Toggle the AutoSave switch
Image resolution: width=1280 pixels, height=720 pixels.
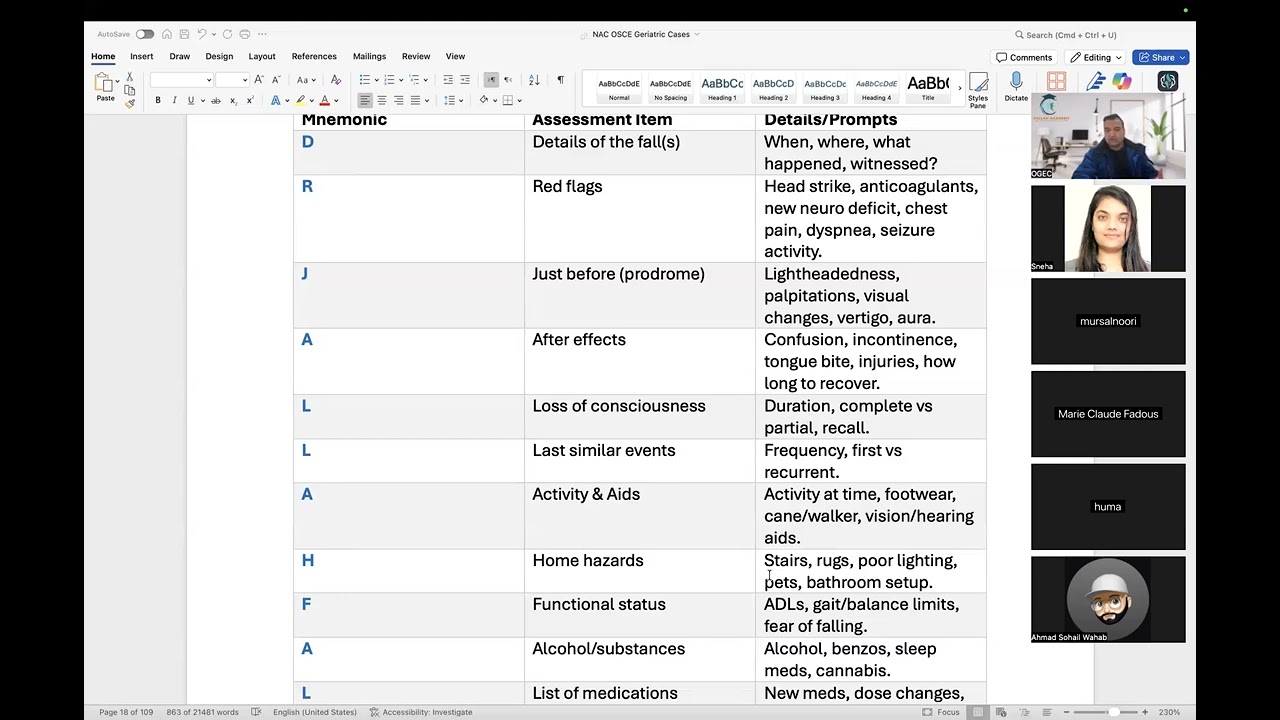pos(145,34)
